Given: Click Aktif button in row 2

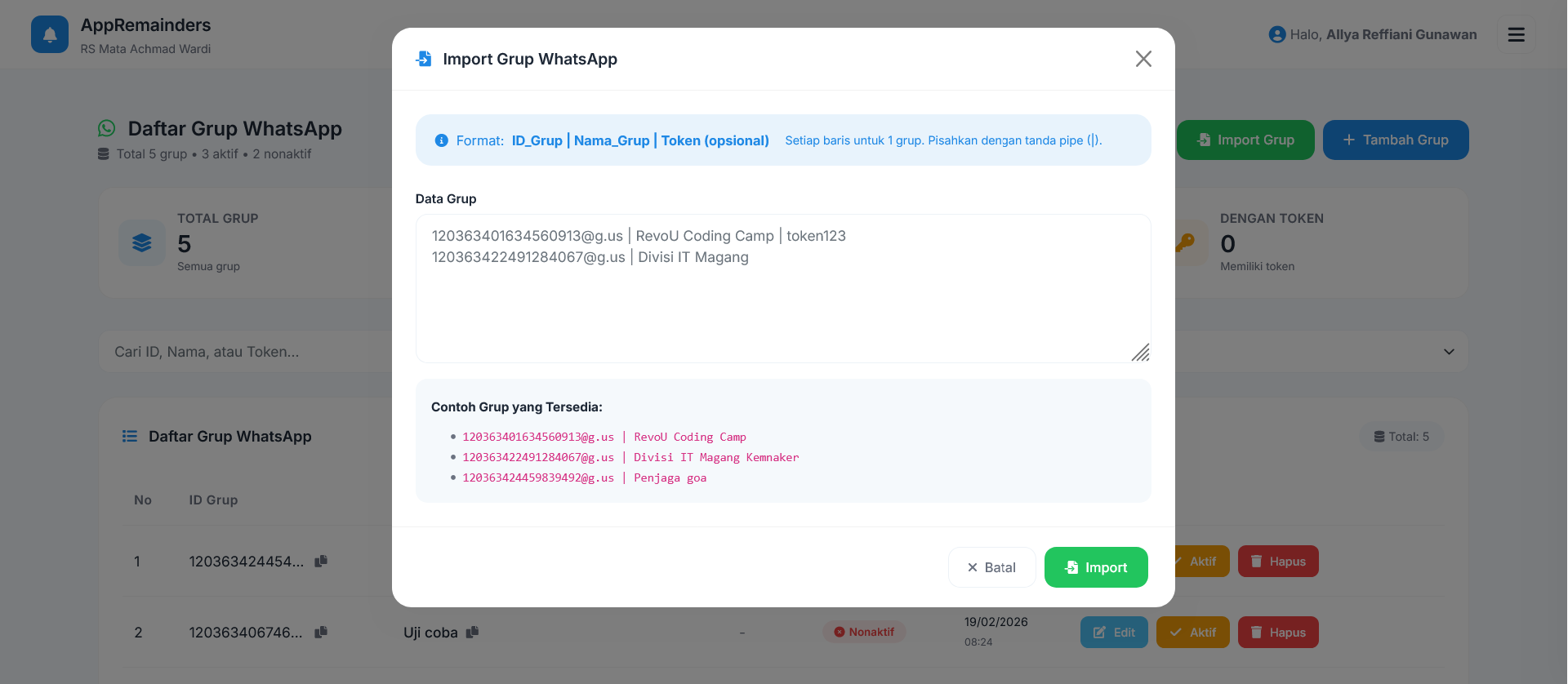Looking at the screenshot, I should coord(1192,633).
